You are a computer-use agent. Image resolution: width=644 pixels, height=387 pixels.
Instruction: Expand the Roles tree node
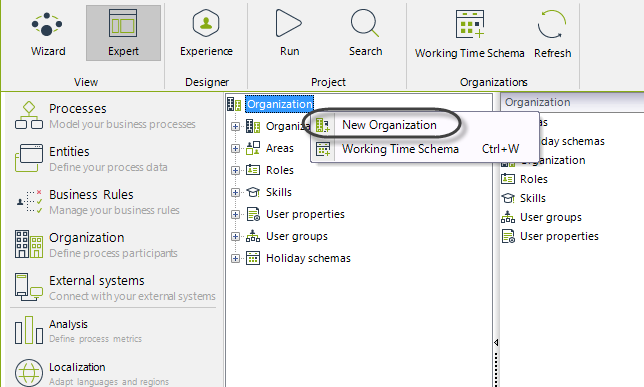pyautogui.click(x=235, y=170)
